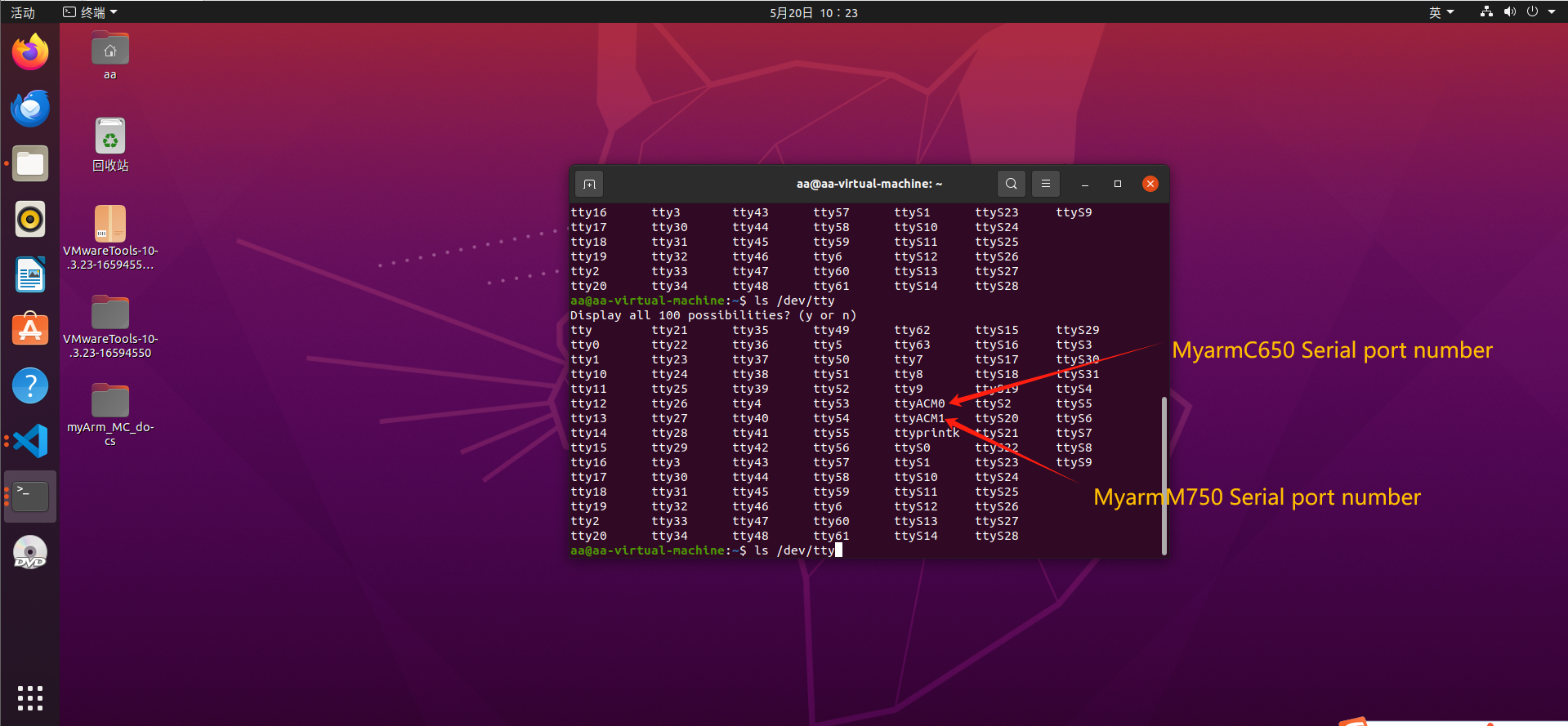Click ttyS29 in the terminal listing
The width and height of the screenshot is (1568, 726).
[x=1078, y=330]
